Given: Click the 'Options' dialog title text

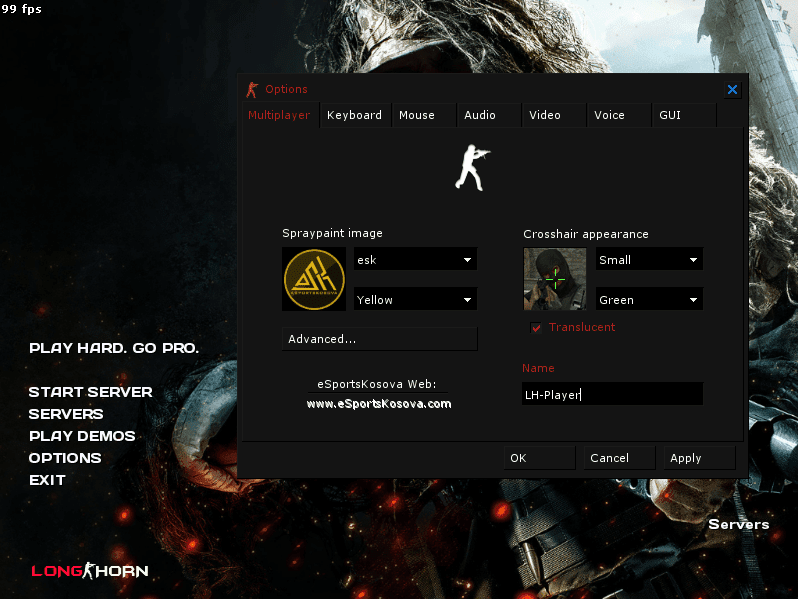Looking at the screenshot, I should [x=287, y=89].
